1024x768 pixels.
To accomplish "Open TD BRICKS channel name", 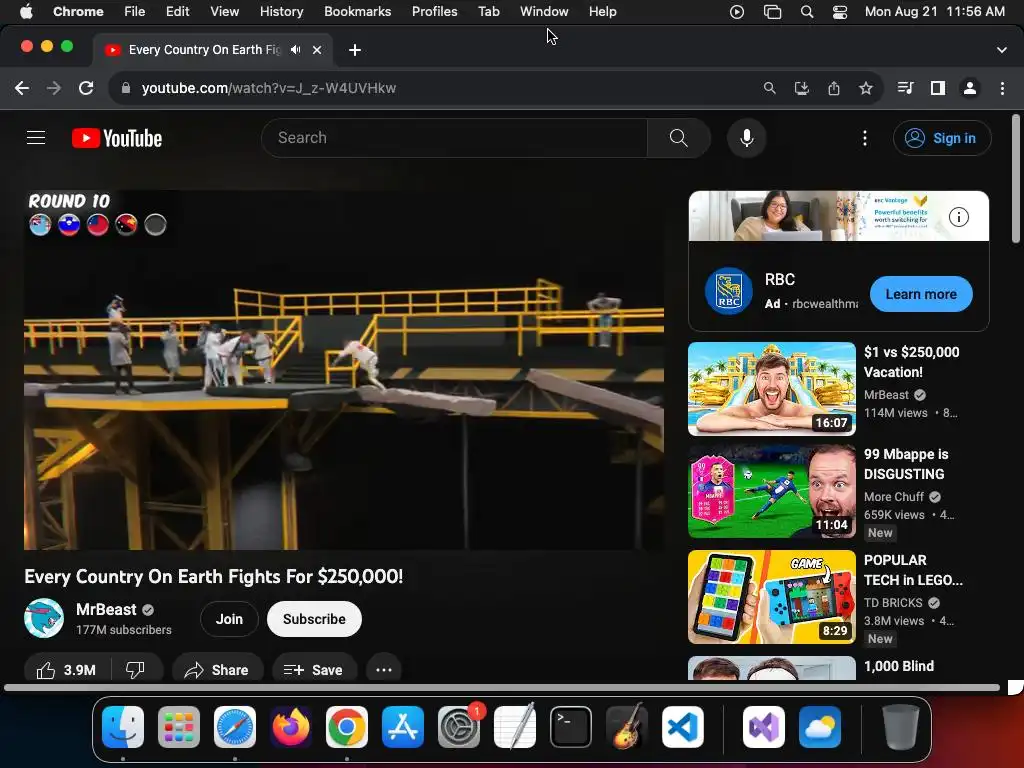I will (x=893, y=603).
